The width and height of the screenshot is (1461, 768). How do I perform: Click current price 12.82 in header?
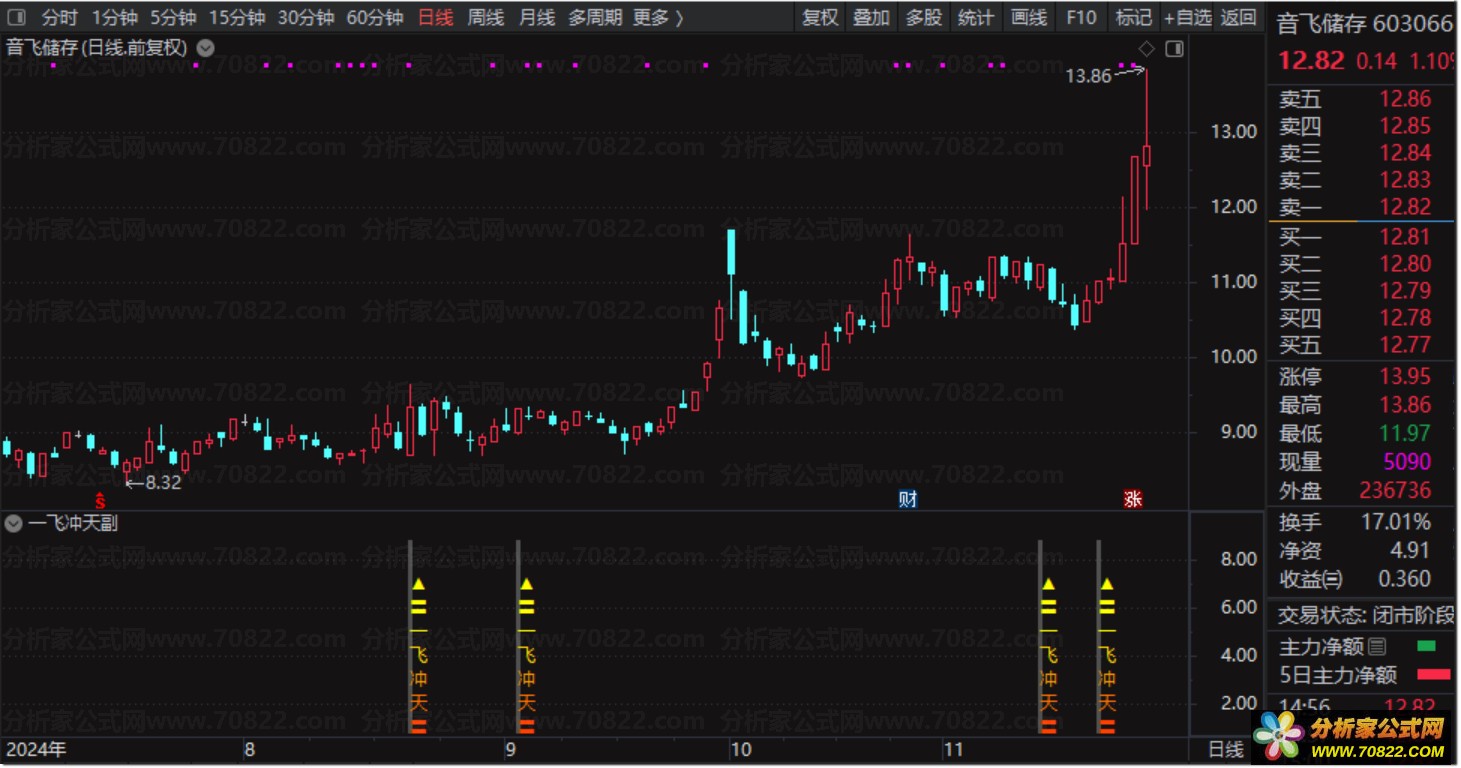pos(1312,61)
